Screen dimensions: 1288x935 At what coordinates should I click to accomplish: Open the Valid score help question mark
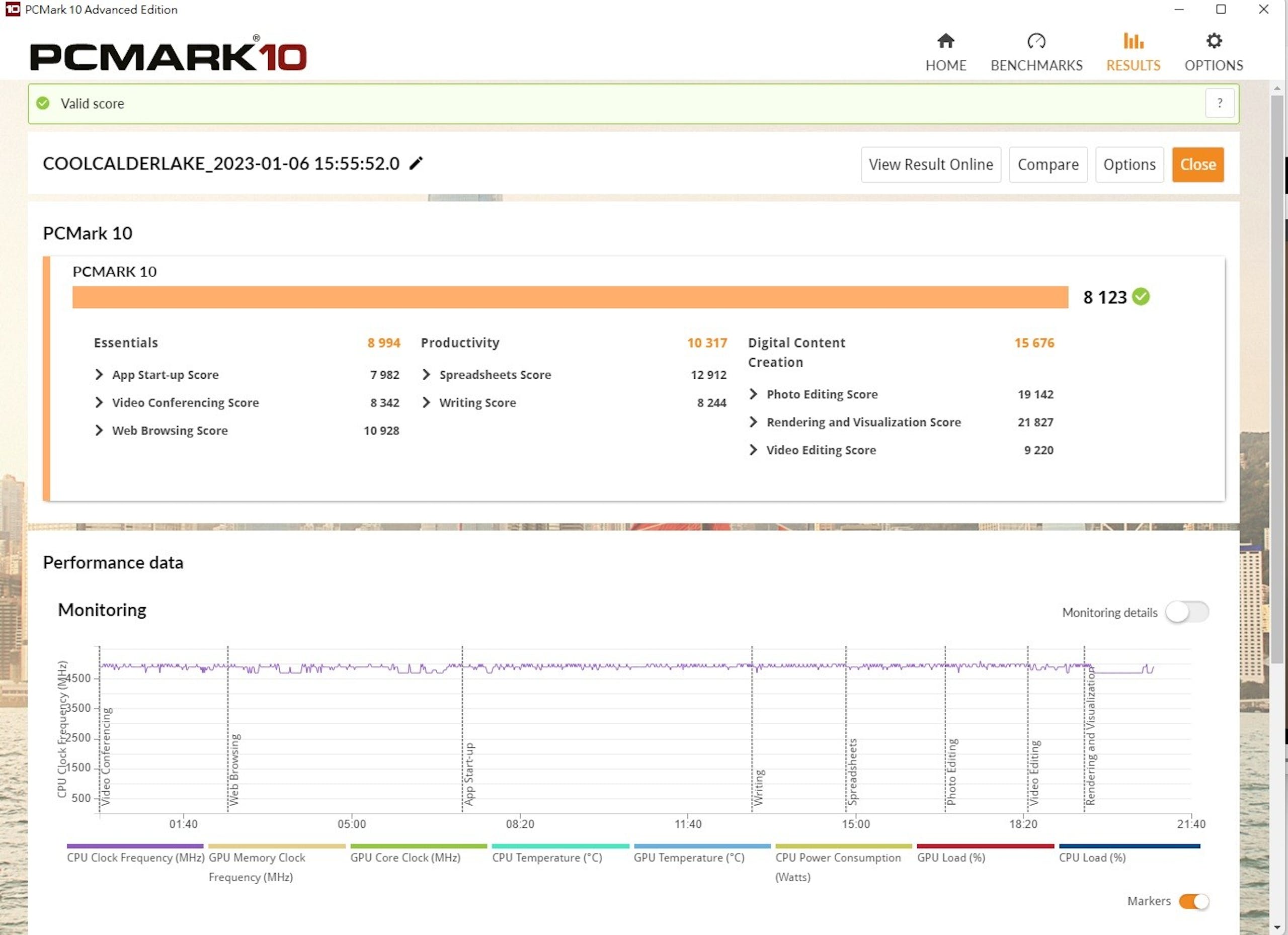pyautogui.click(x=1219, y=103)
